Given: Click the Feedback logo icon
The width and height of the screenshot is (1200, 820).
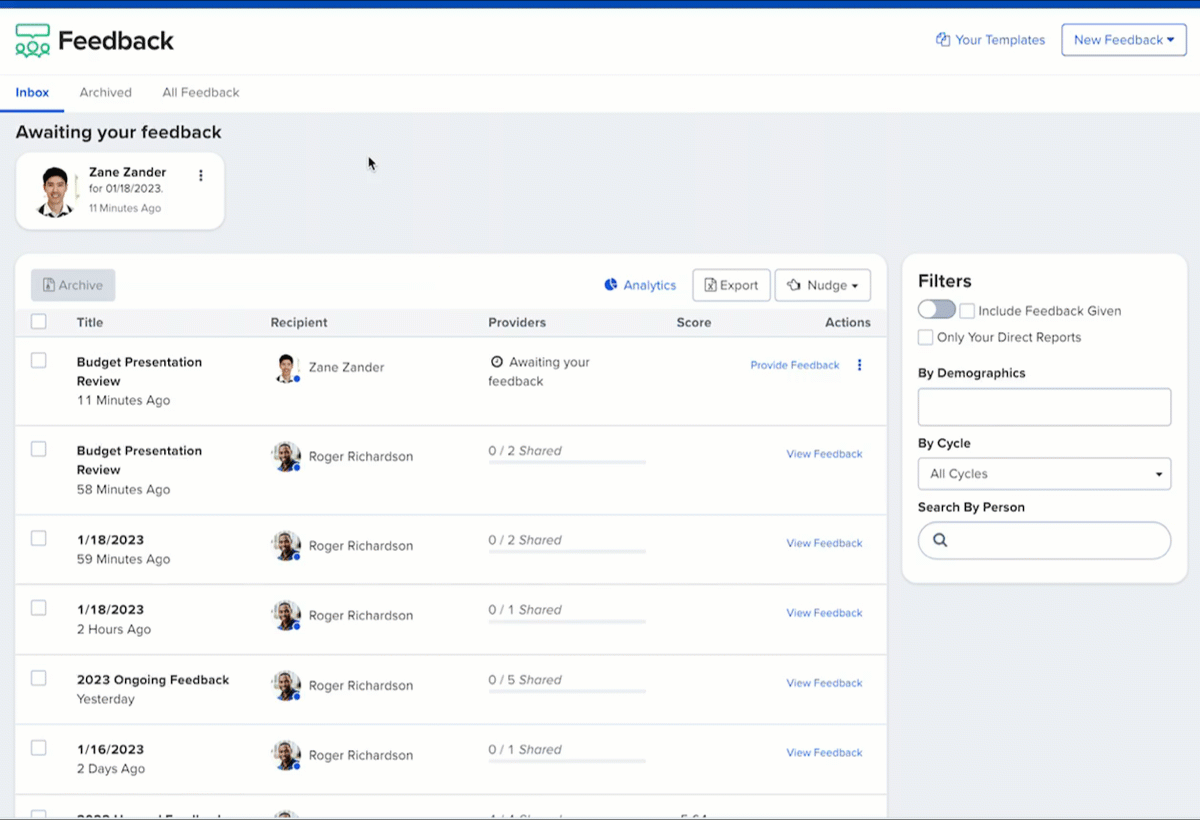Looking at the screenshot, I should (x=33, y=41).
